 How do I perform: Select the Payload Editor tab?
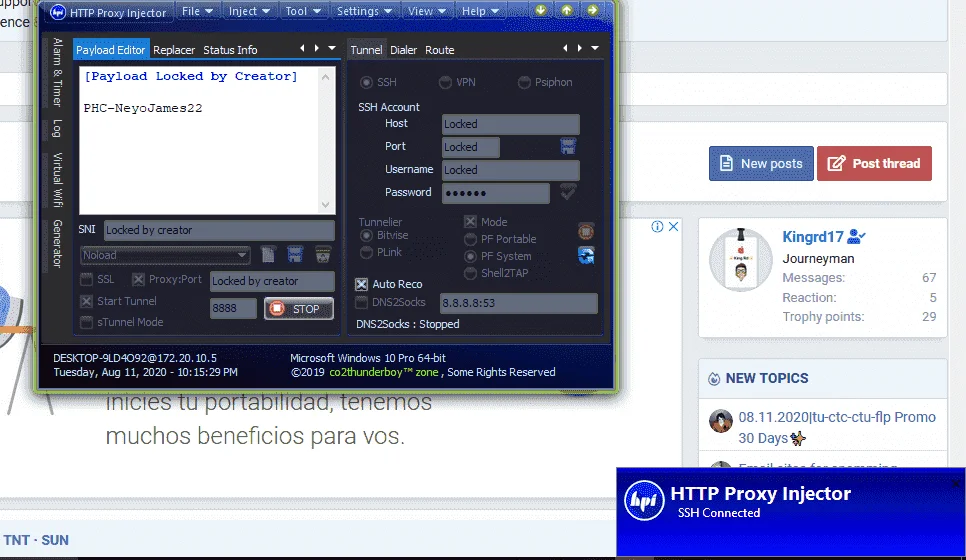pos(110,50)
